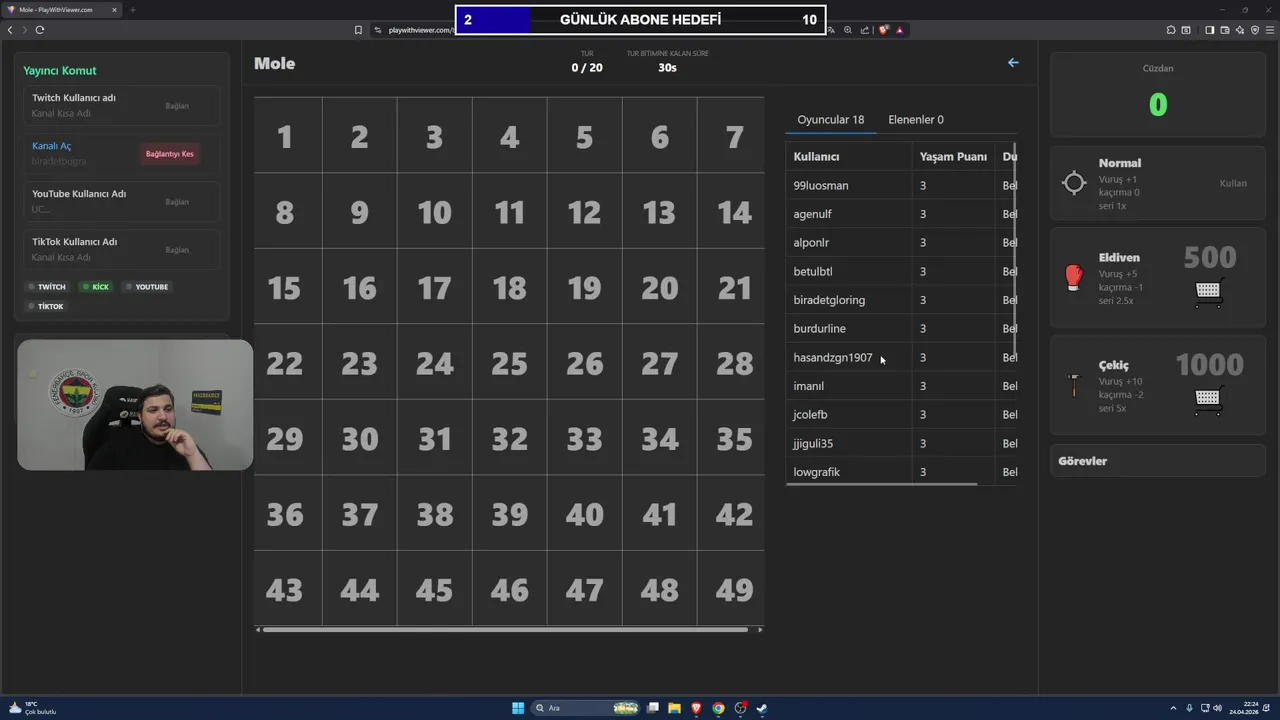Reload the page with the browser refresh icon
Screen dimensions: 1280x720
point(40,30)
